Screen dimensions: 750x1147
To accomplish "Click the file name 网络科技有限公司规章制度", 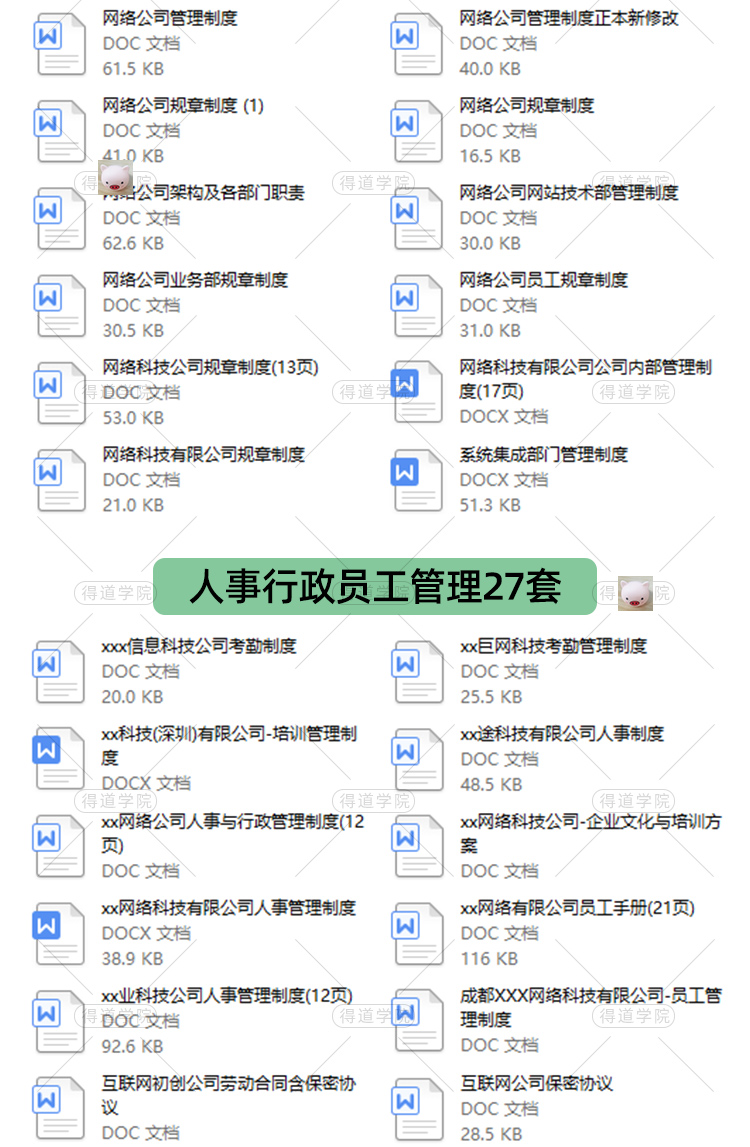I will 203,454.
